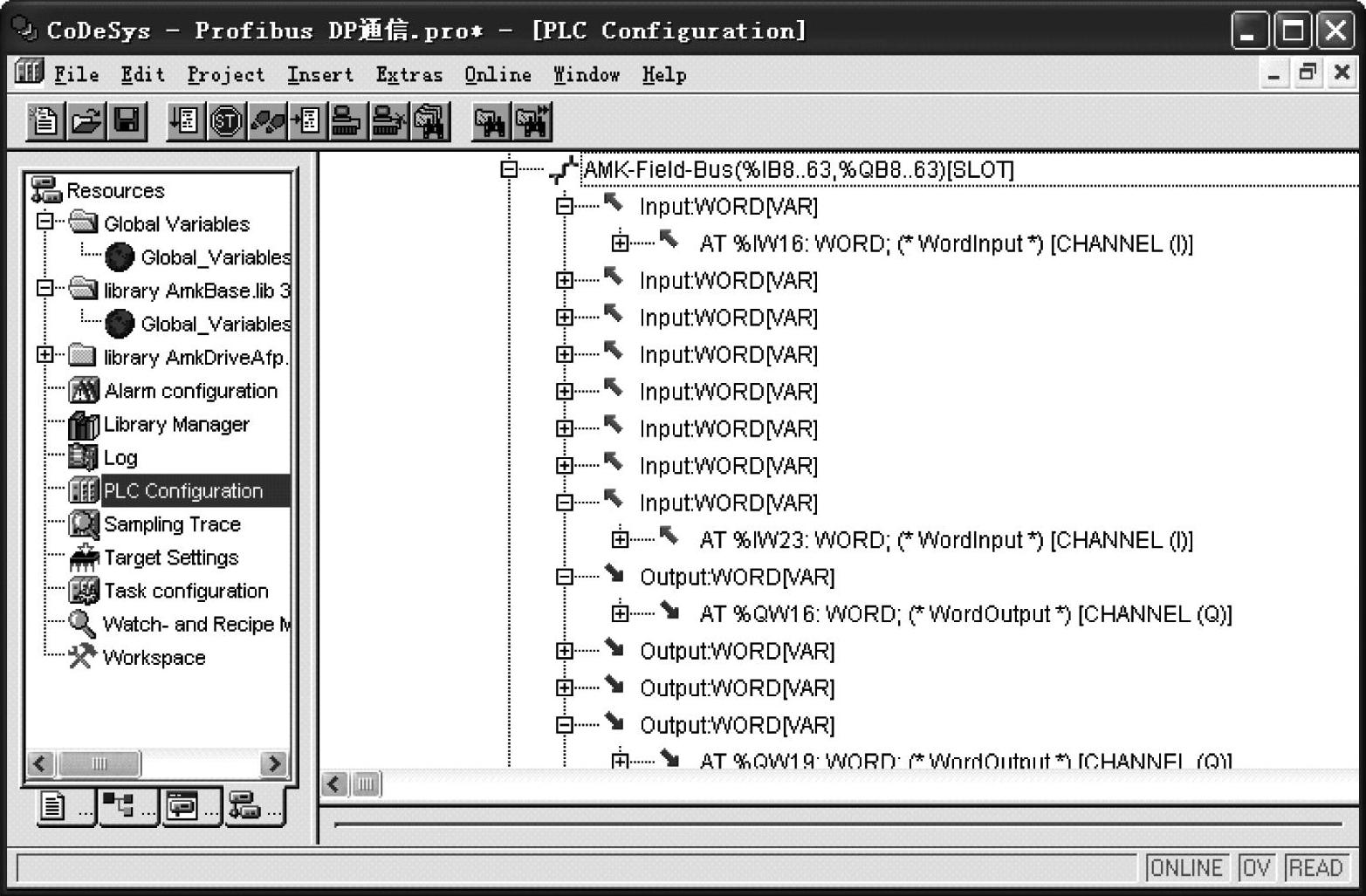Image resolution: width=1366 pixels, height=896 pixels.
Task: Click the PLC Configuration tree icon
Action: pos(84,490)
